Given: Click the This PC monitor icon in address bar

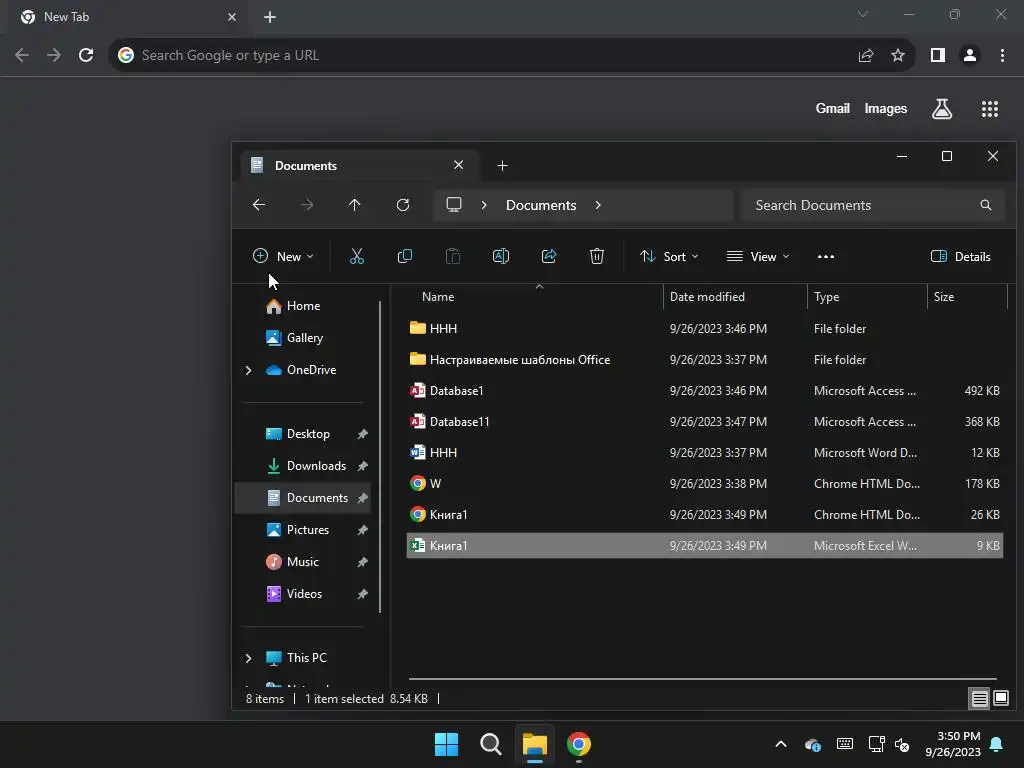Looking at the screenshot, I should point(454,205).
